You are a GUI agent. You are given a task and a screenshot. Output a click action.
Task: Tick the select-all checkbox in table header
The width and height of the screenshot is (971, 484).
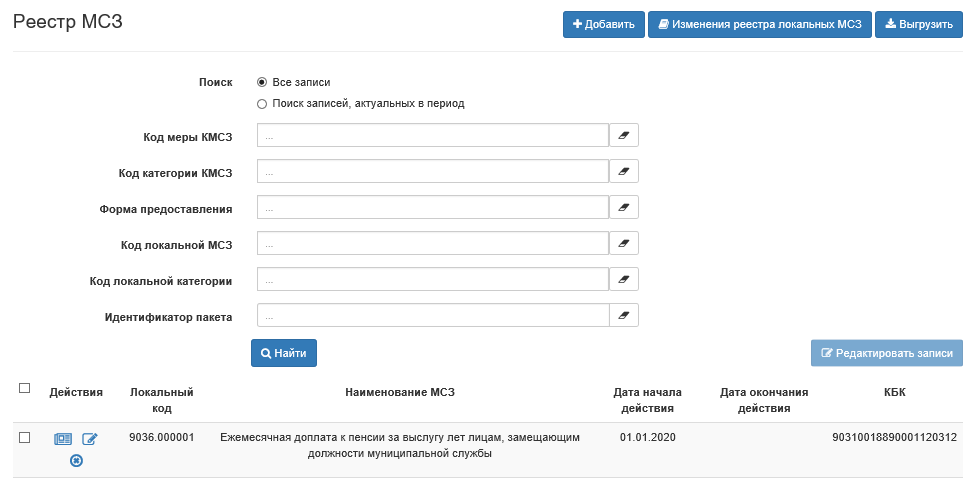[x=25, y=388]
